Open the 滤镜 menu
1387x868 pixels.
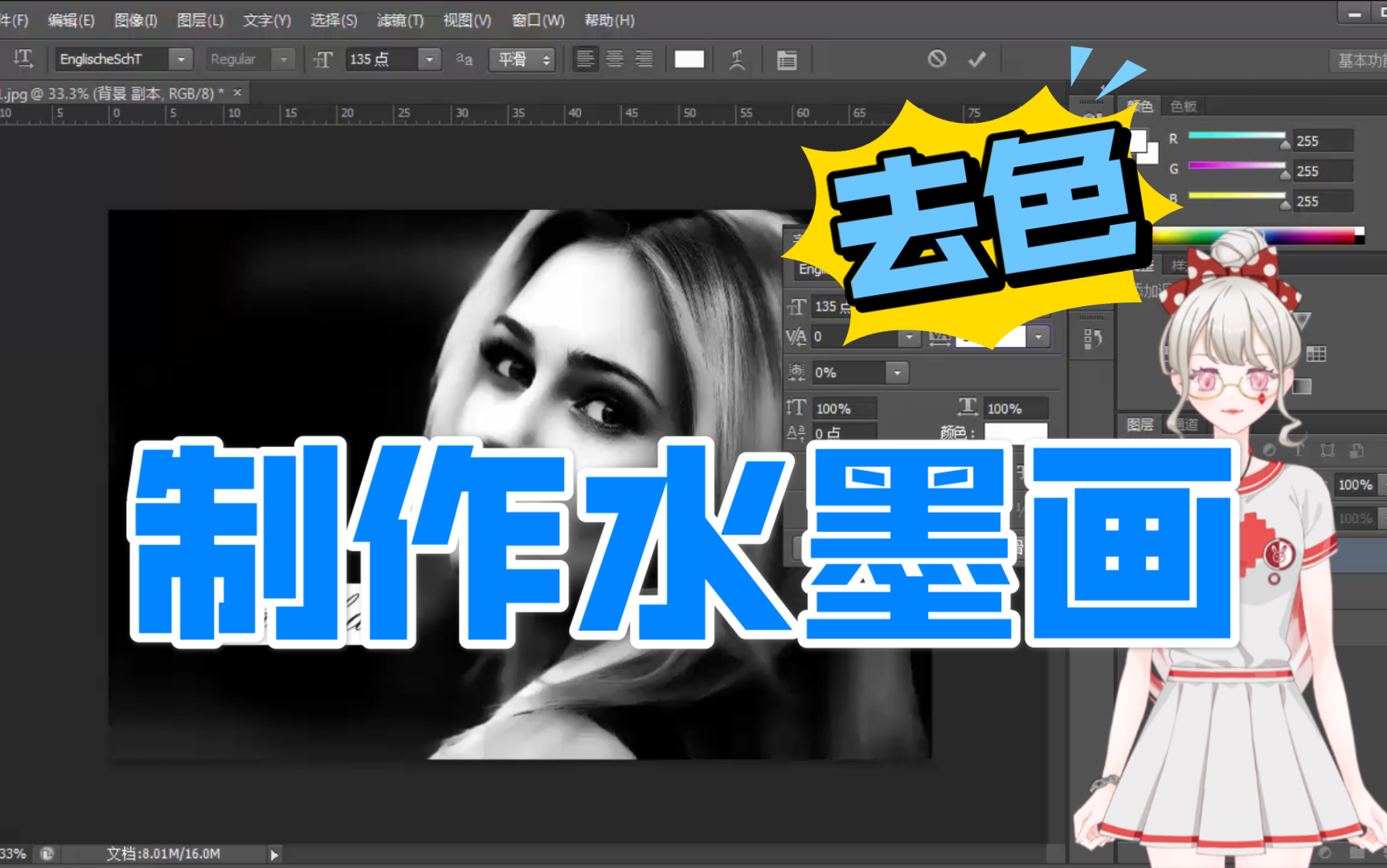pyautogui.click(x=399, y=20)
